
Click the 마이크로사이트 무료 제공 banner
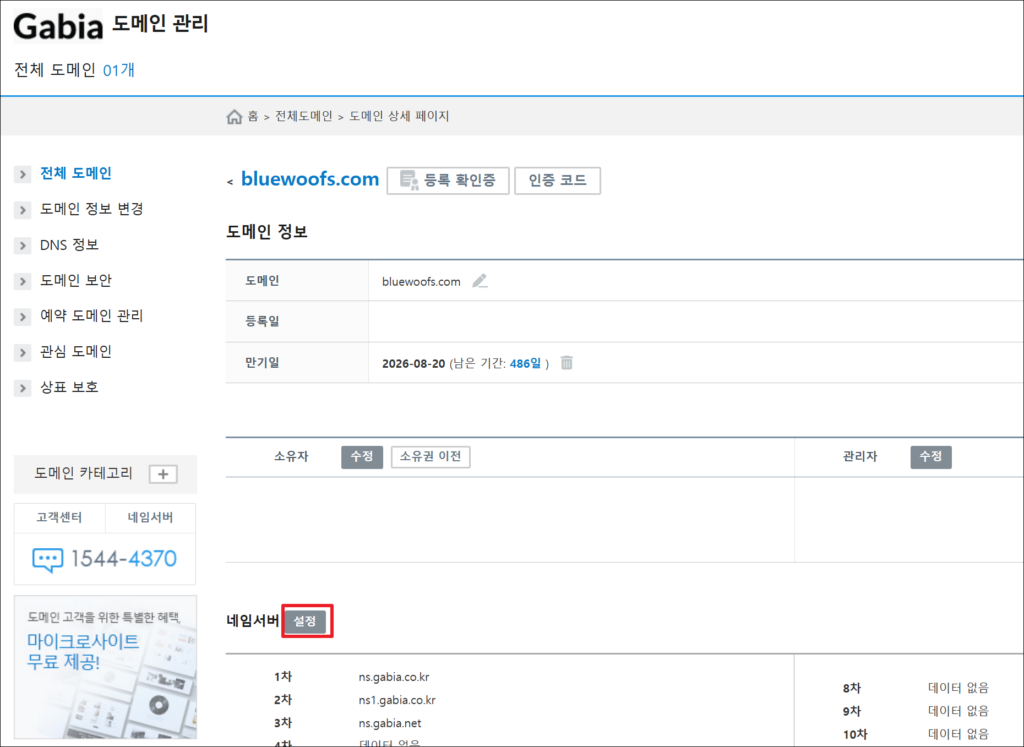click(x=105, y=667)
